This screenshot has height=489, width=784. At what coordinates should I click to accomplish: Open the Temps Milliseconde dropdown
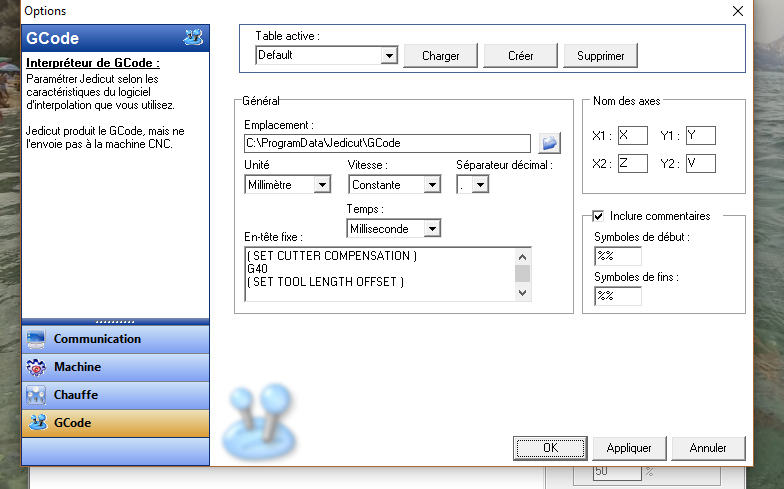coord(431,229)
